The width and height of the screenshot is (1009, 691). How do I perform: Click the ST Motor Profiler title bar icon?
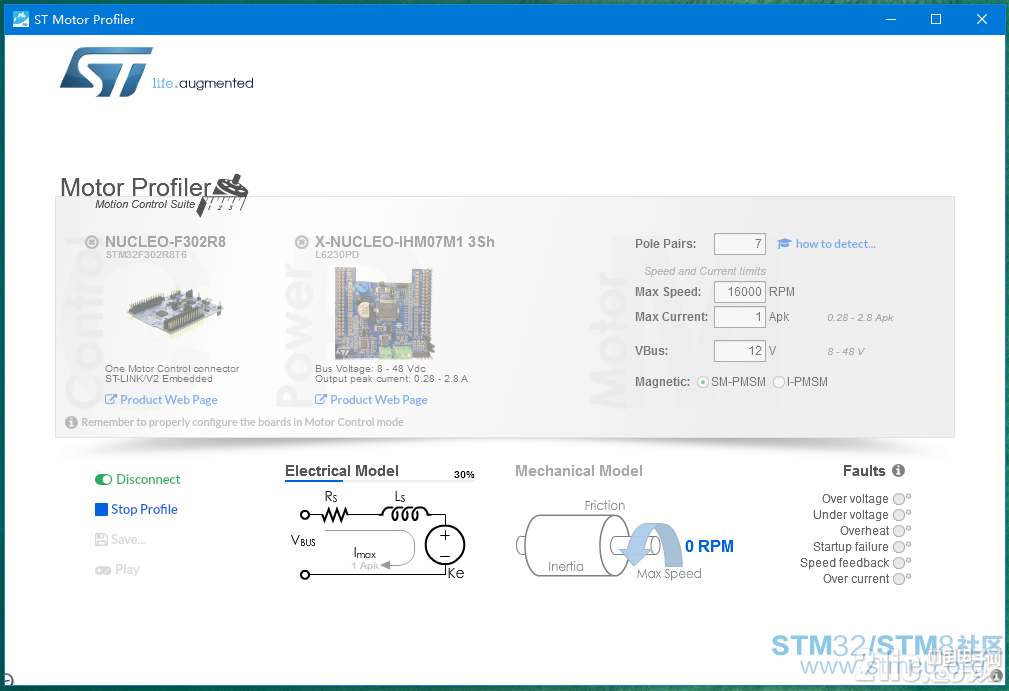pos(21,19)
